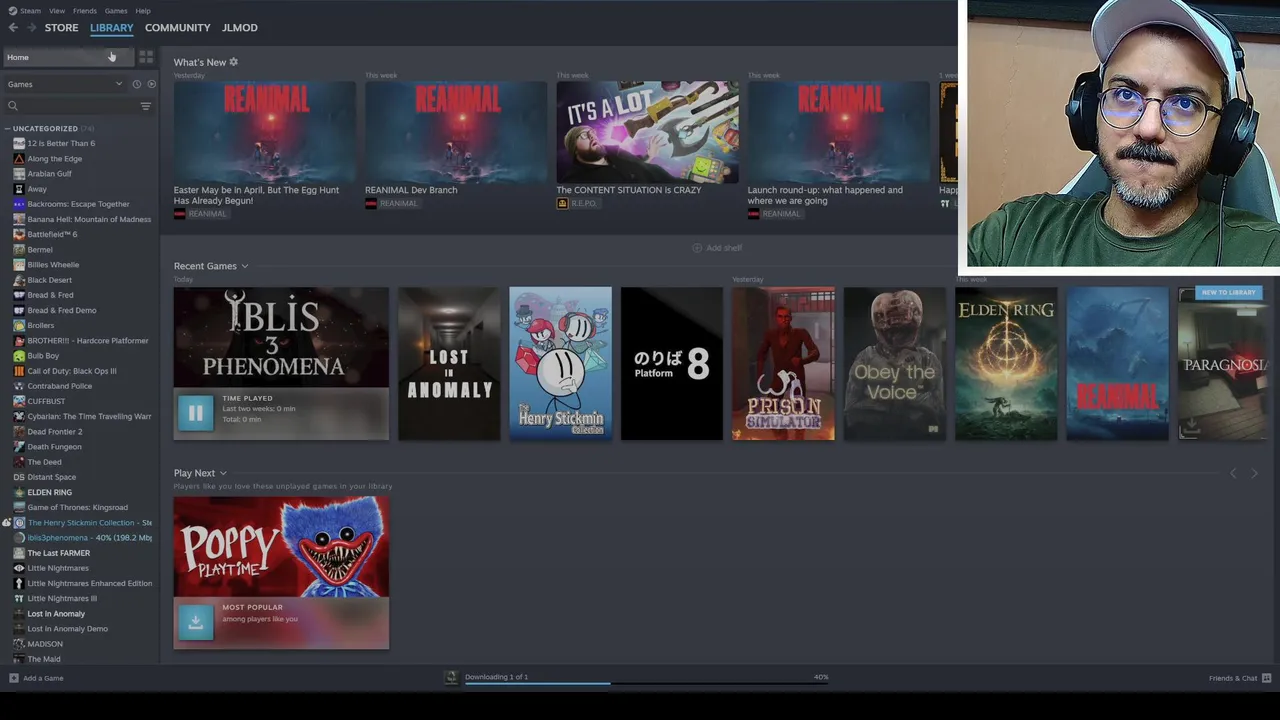Open What's New settings gear
Viewport: 1280px width, 720px height.
(234, 62)
